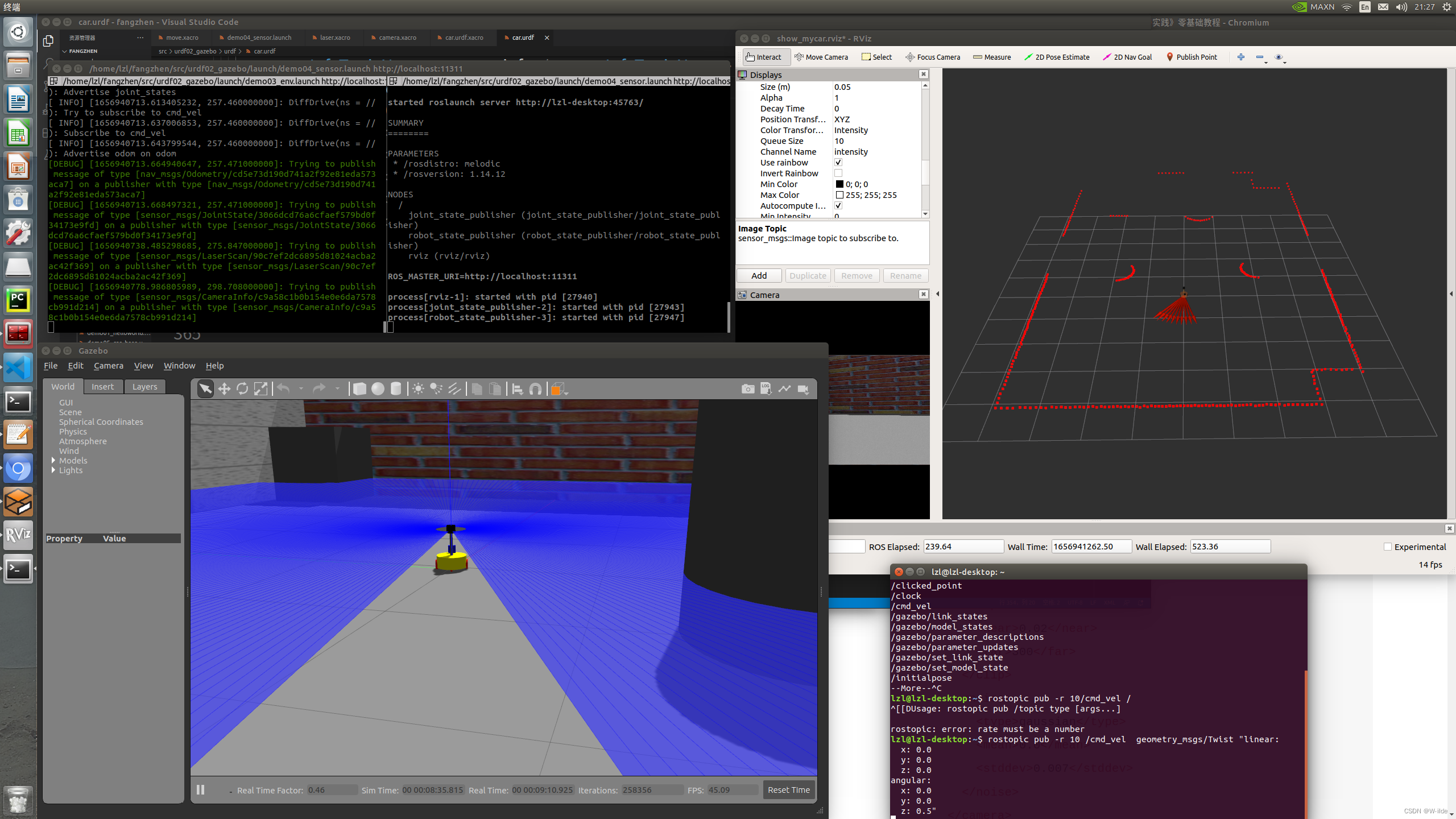
Task: Open Gazebo log data recorder
Action: [x=766, y=389]
